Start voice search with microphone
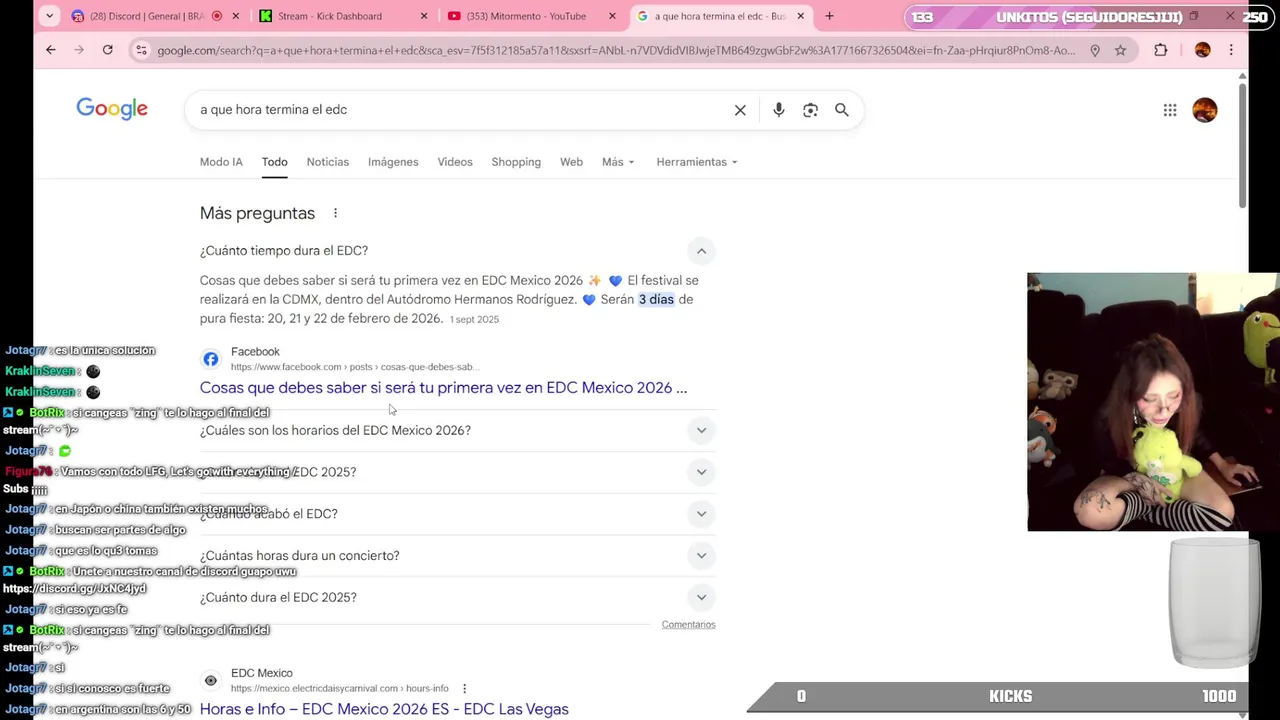The image size is (1280, 720). point(778,110)
